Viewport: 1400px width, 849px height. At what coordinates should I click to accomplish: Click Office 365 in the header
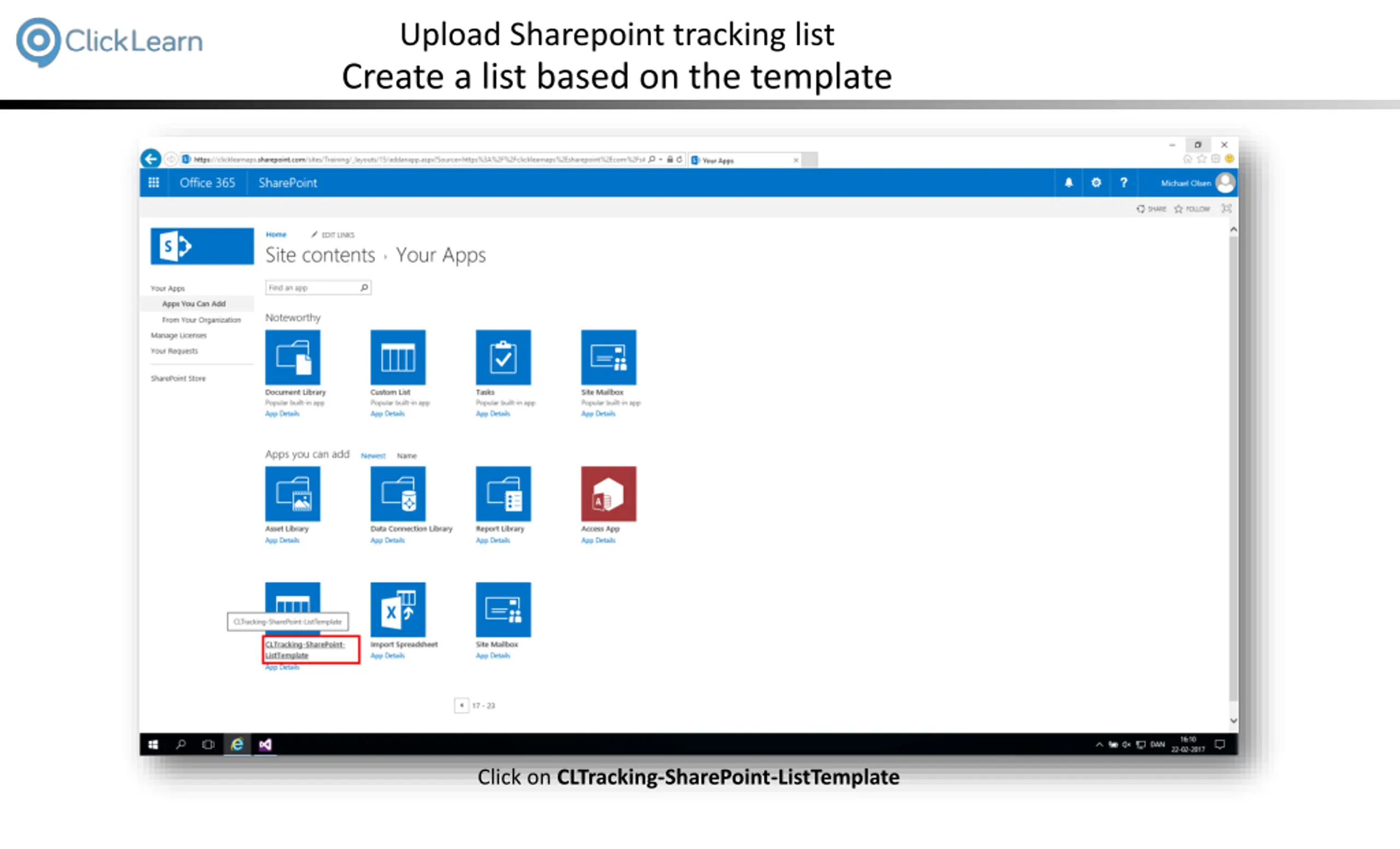point(207,183)
